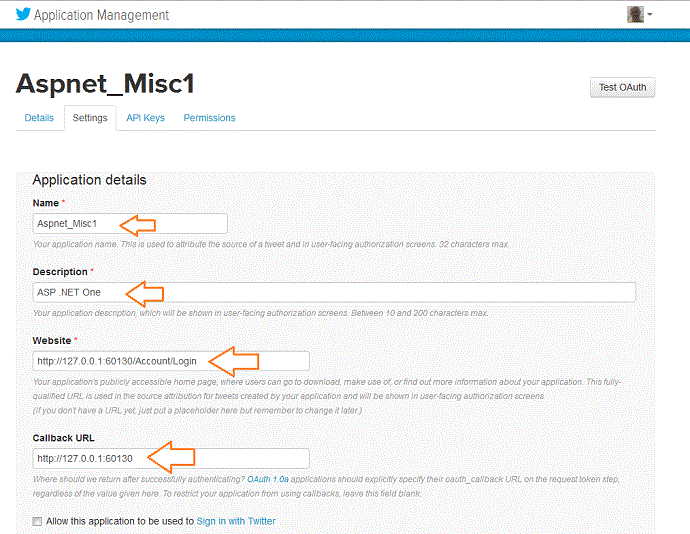Follow the OAuth 1.0a link
This screenshot has height=534, width=690.
coord(268,479)
